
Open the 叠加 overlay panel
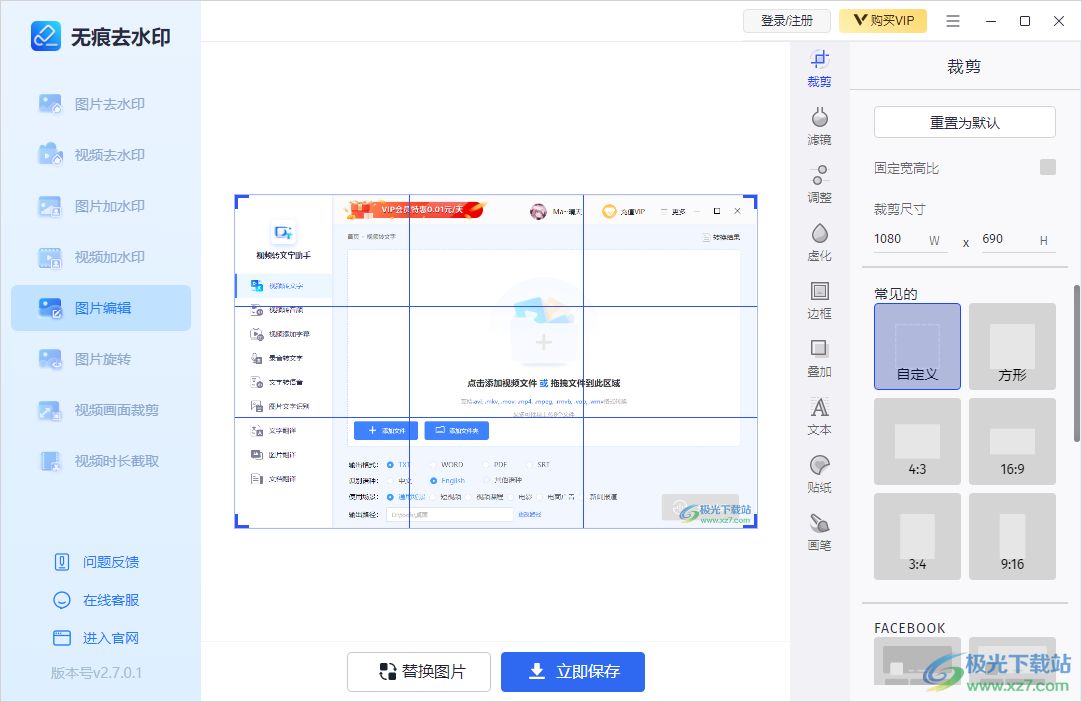(819, 358)
